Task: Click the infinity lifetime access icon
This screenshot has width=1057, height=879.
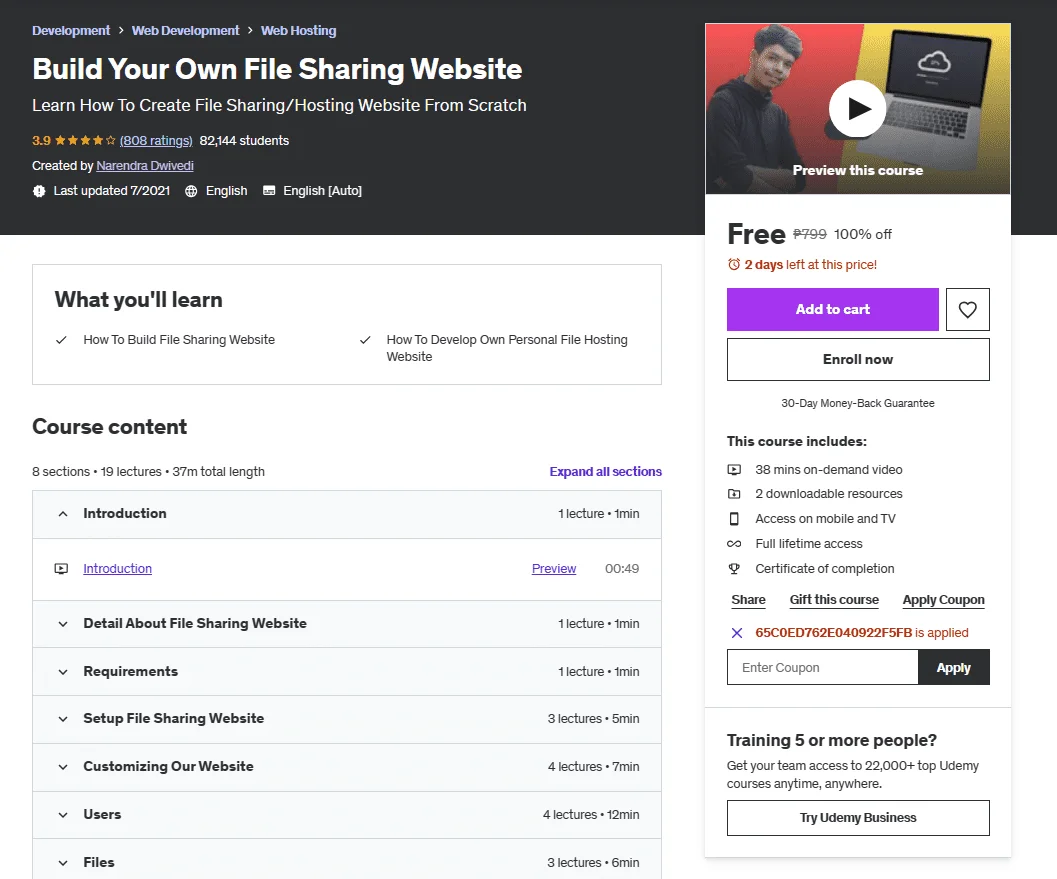Action: click(734, 543)
